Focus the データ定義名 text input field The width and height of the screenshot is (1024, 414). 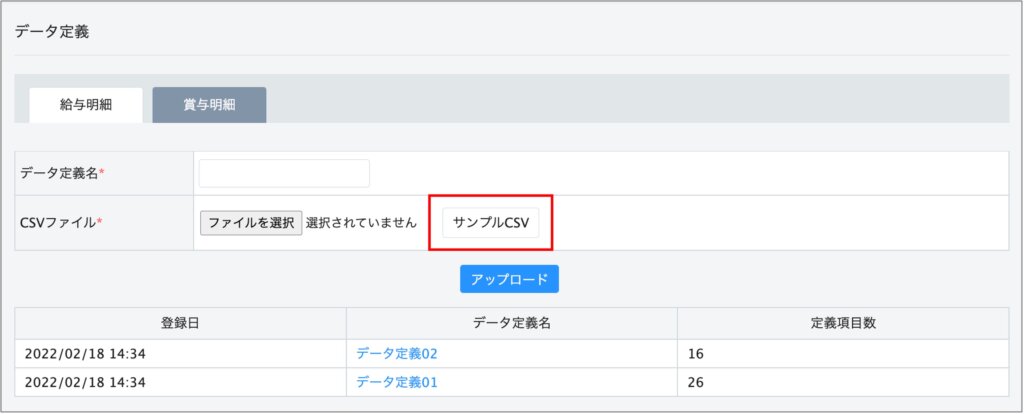click(284, 173)
